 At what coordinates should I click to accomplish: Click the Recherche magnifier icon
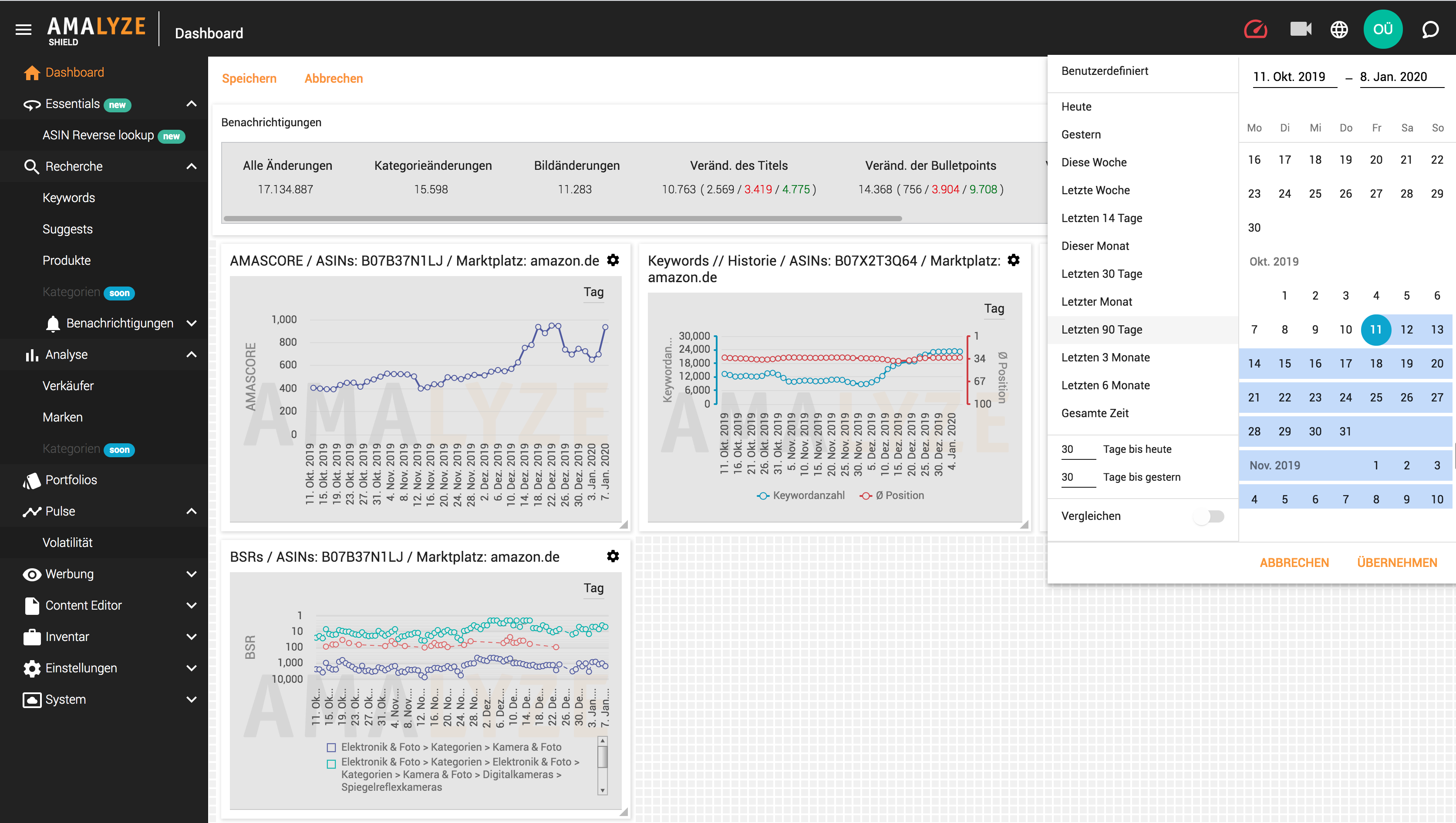[x=32, y=167]
